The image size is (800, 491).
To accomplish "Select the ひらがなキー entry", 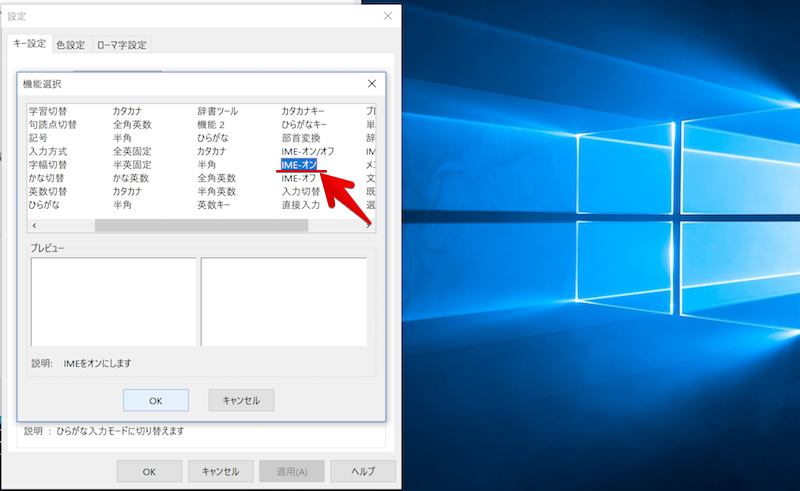I will [x=309, y=124].
